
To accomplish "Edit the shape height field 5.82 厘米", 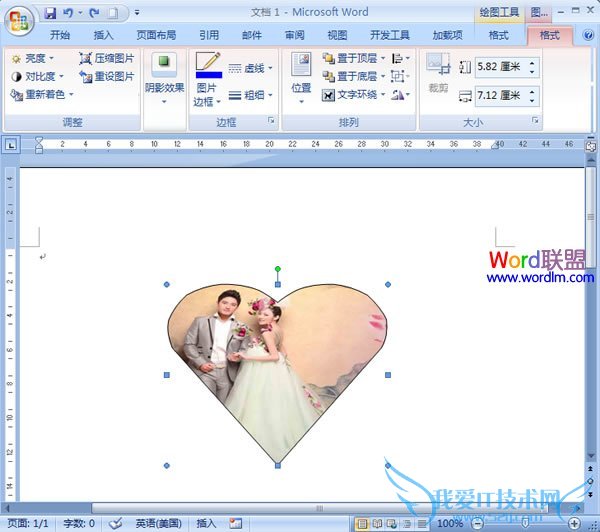I will pos(501,67).
